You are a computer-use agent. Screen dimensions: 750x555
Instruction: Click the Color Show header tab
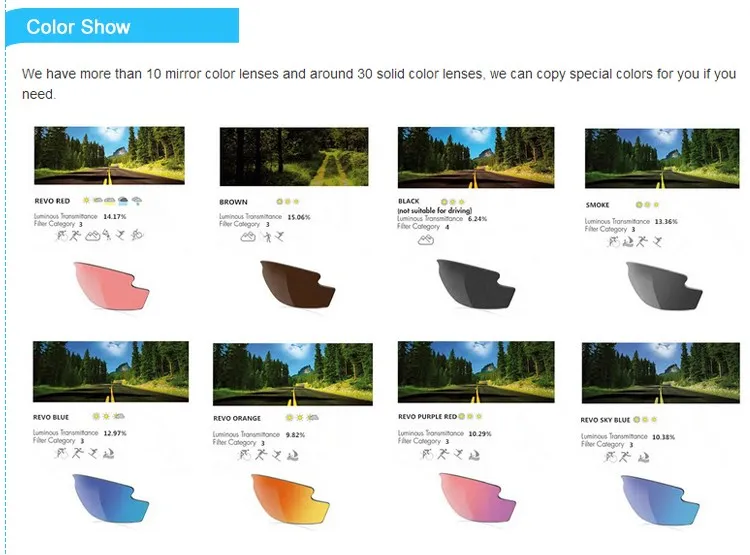pyautogui.click(x=78, y=27)
